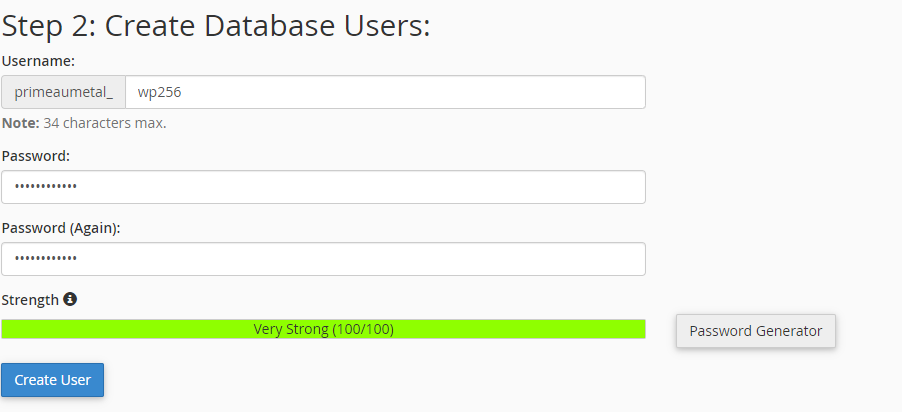
Task: Select the Password: label text
Action: (x=36, y=156)
